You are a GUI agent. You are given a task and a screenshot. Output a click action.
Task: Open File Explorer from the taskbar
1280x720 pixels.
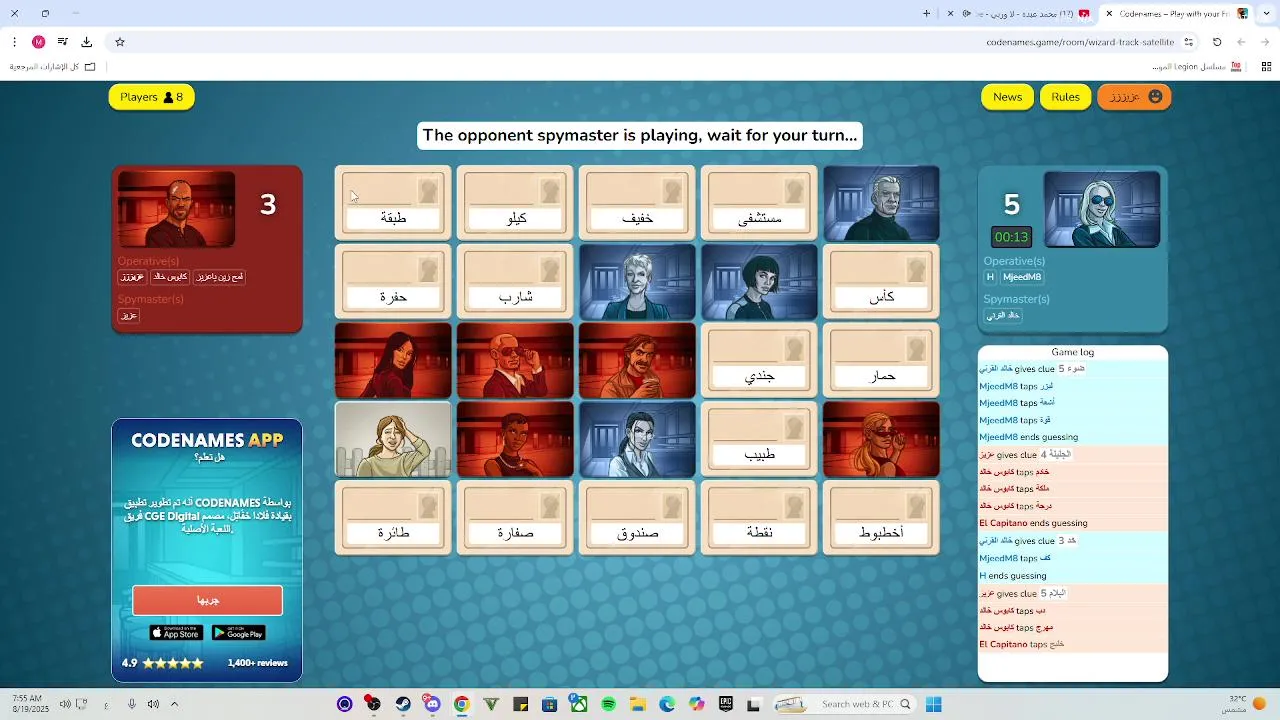click(637, 704)
